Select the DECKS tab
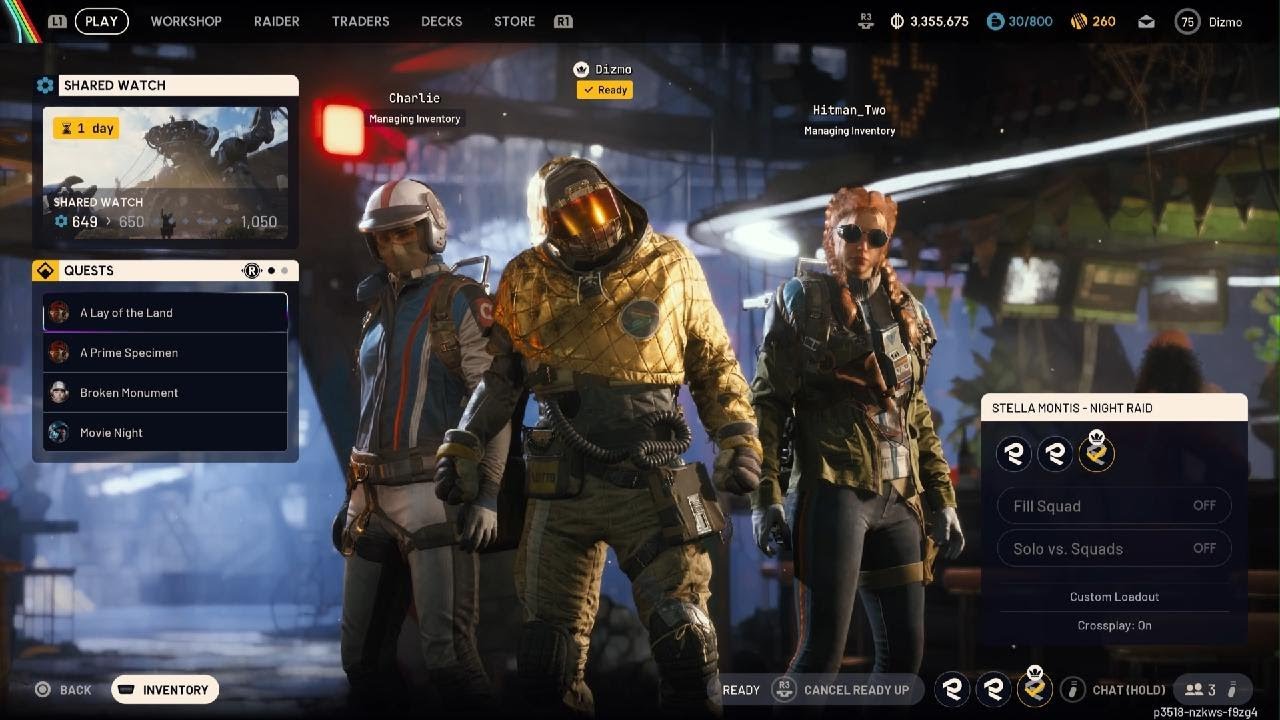The image size is (1280, 720). pyautogui.click(x=442, y=21)
